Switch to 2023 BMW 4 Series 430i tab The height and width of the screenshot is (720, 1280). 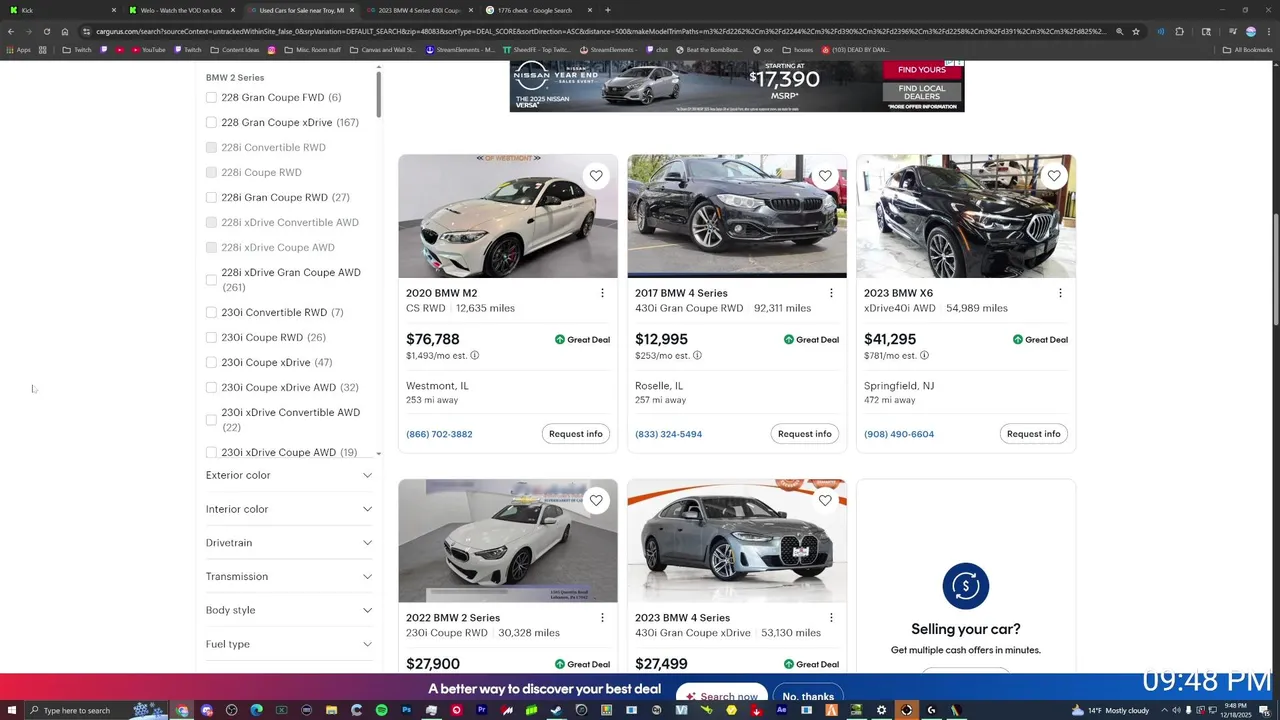(x=419, y=10)
